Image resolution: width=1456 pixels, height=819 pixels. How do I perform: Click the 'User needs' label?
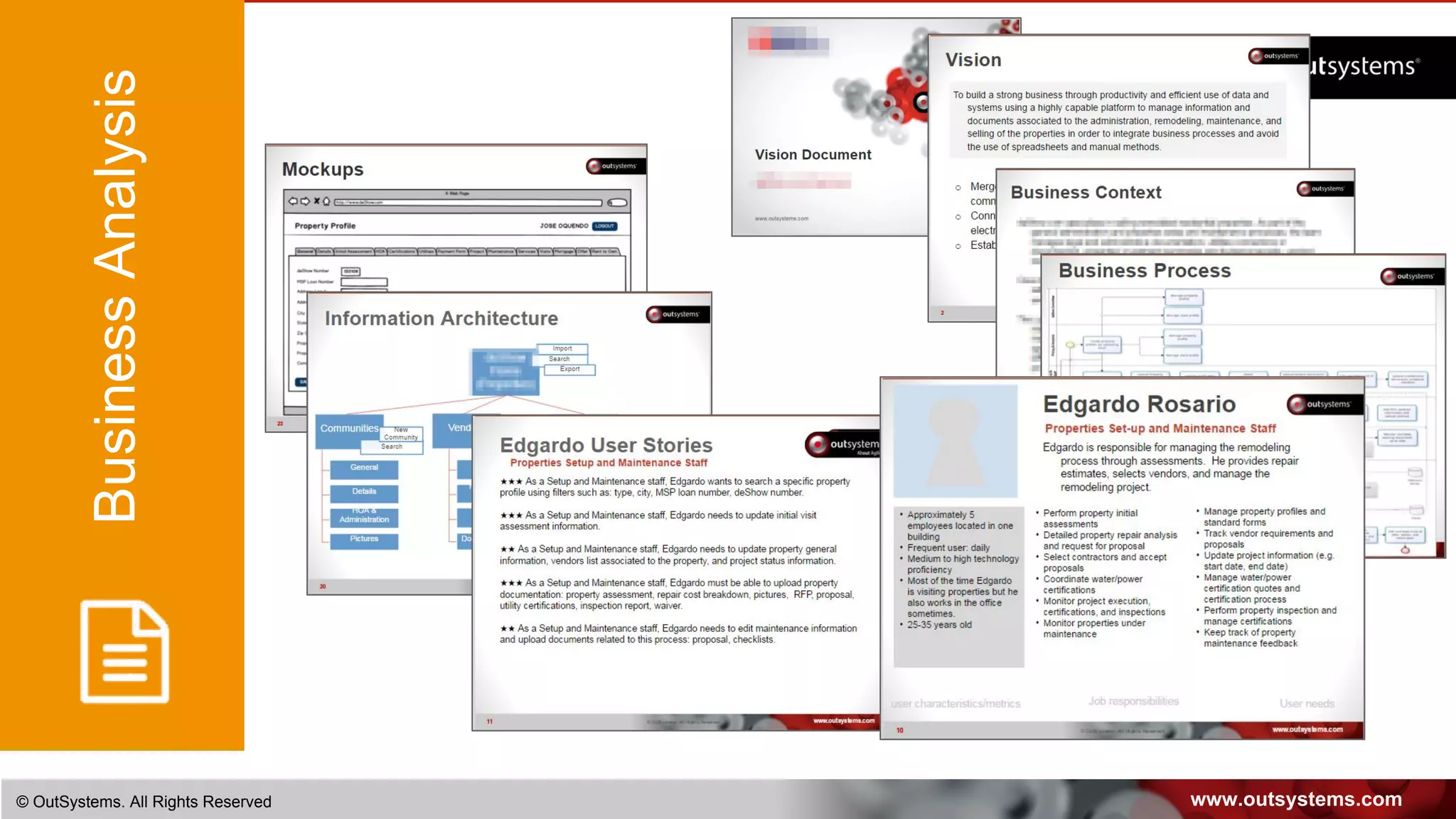pyautogui.click(x=1307, y=704)
